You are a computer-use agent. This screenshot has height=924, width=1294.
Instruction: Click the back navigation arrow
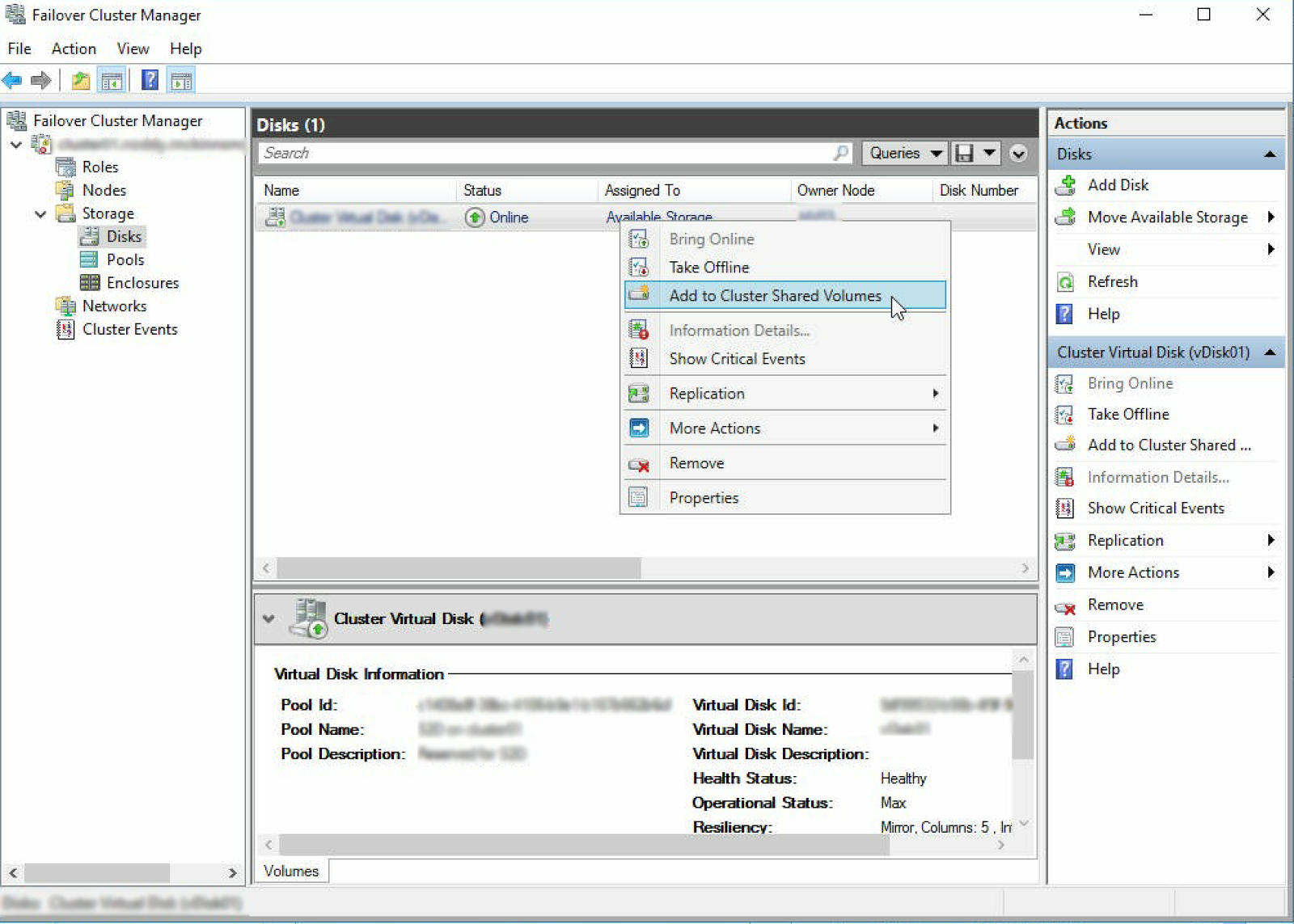(11, 79)
